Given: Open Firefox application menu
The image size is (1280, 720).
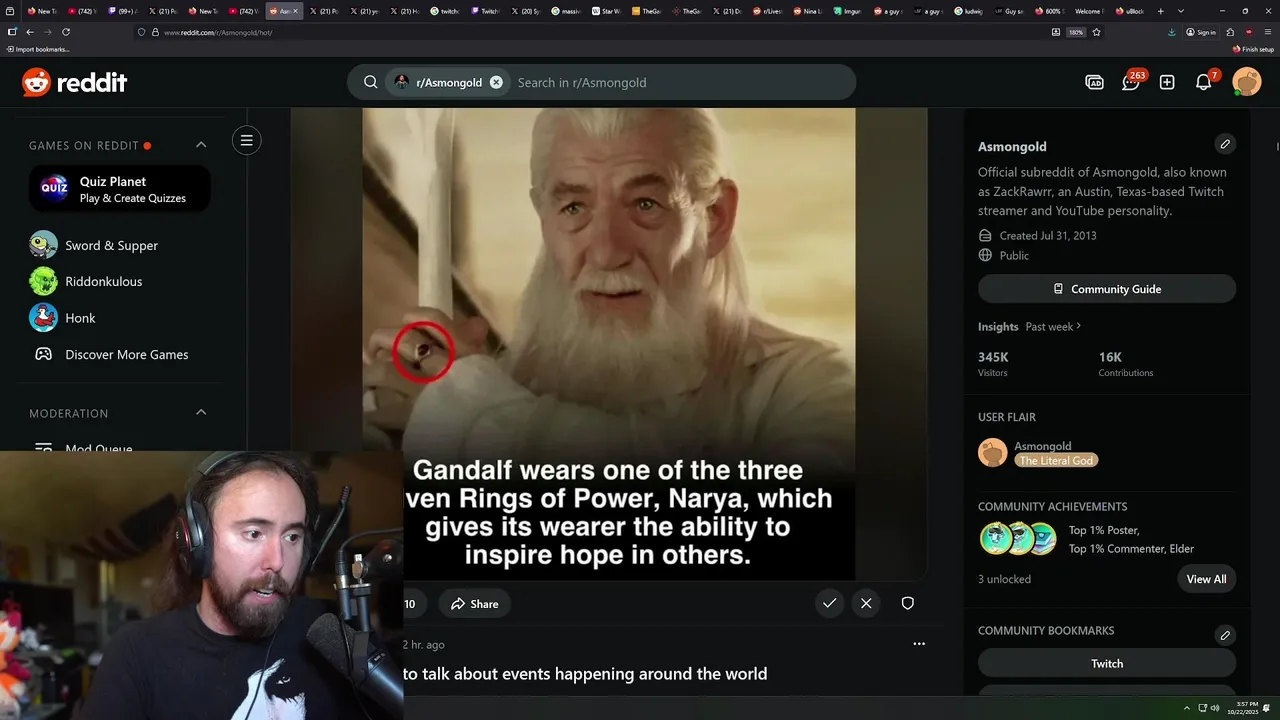Looking at the screenshot, I should click(1266, 32).
